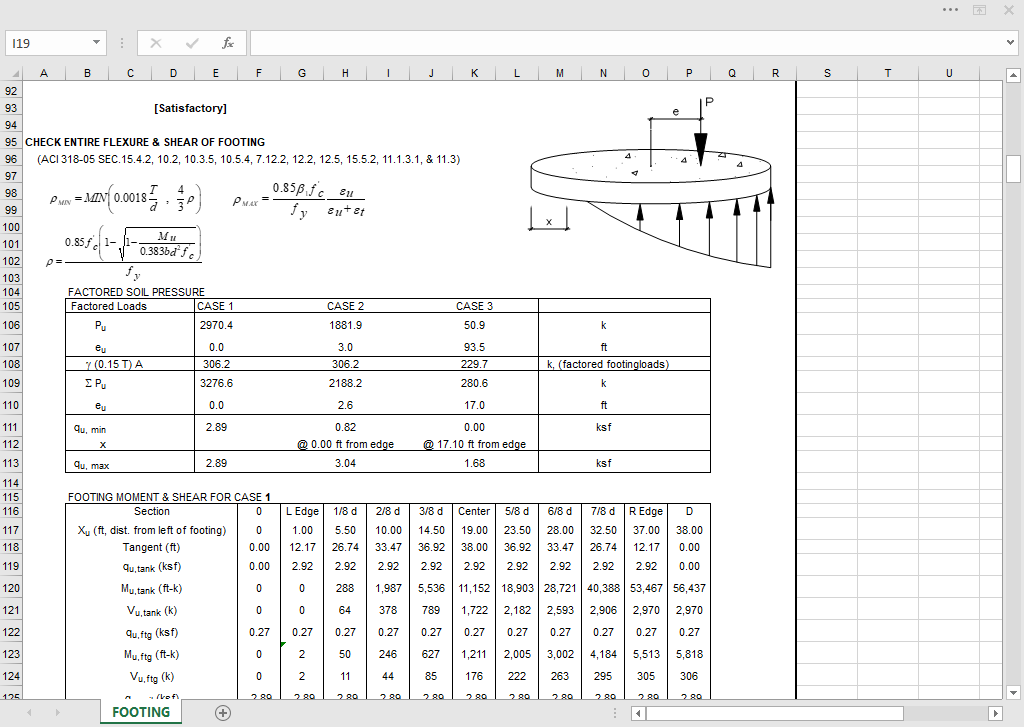Open the three-dot more options menu
The width and height of the screenshot is (1024, 727).
point(951,10)
